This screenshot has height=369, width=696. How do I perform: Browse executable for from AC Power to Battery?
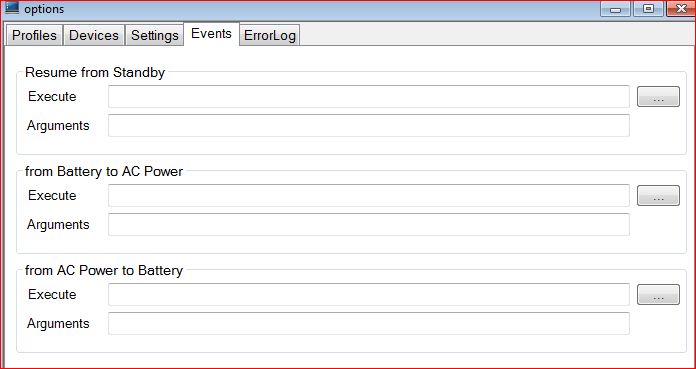pyautogui.click(x=658, y=294)
